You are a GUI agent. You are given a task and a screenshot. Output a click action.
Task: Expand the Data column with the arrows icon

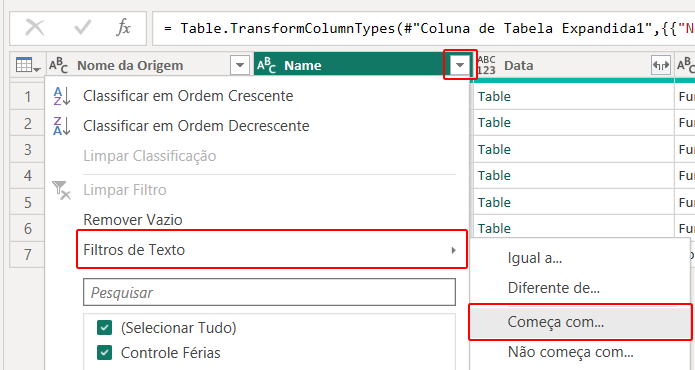660,66
